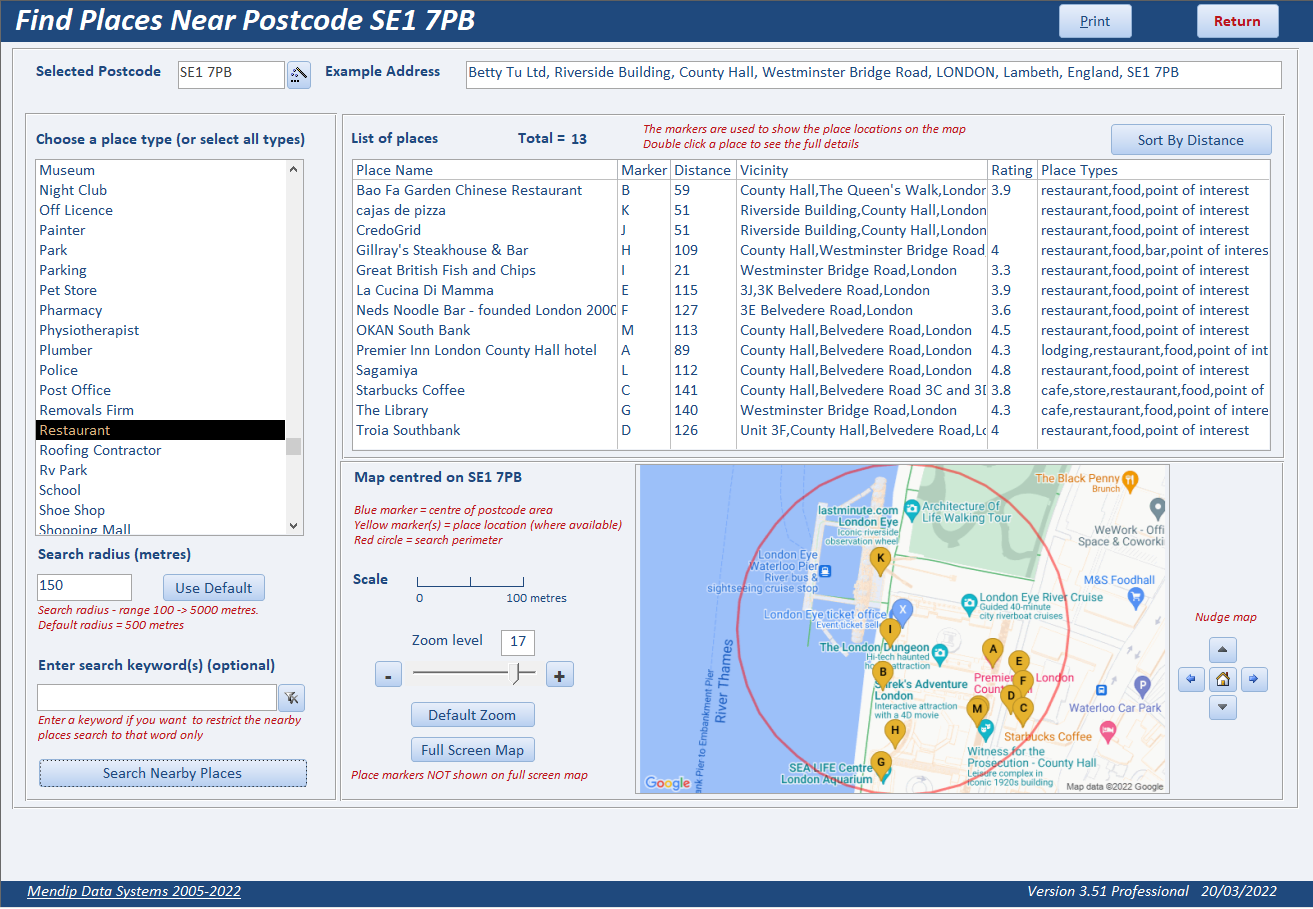Nudge the map upward
Image resolution: width=1313 pixels, height=909 pixels.
click(1223, 650)
